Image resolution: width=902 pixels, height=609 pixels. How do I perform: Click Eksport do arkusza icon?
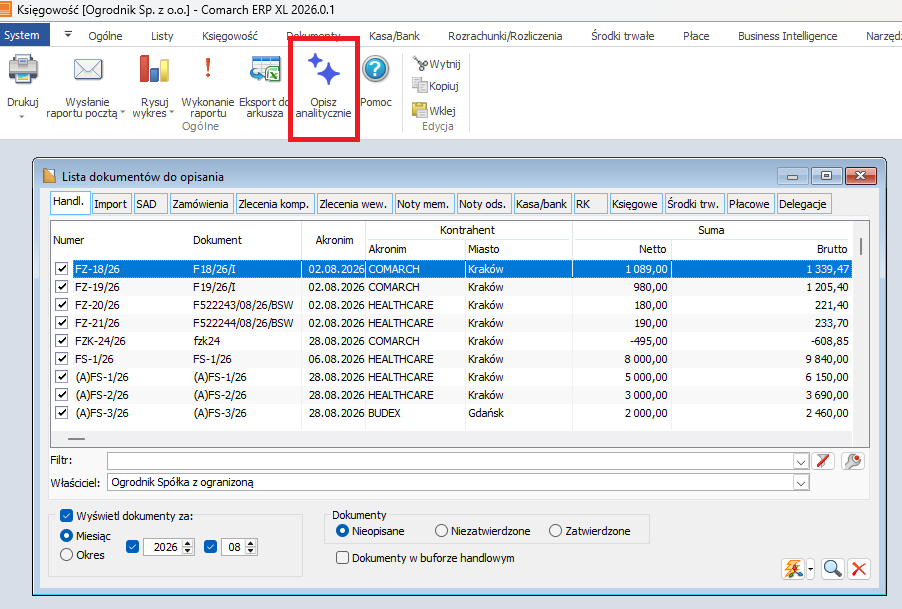pyautogui.click(x=265, y=69)
